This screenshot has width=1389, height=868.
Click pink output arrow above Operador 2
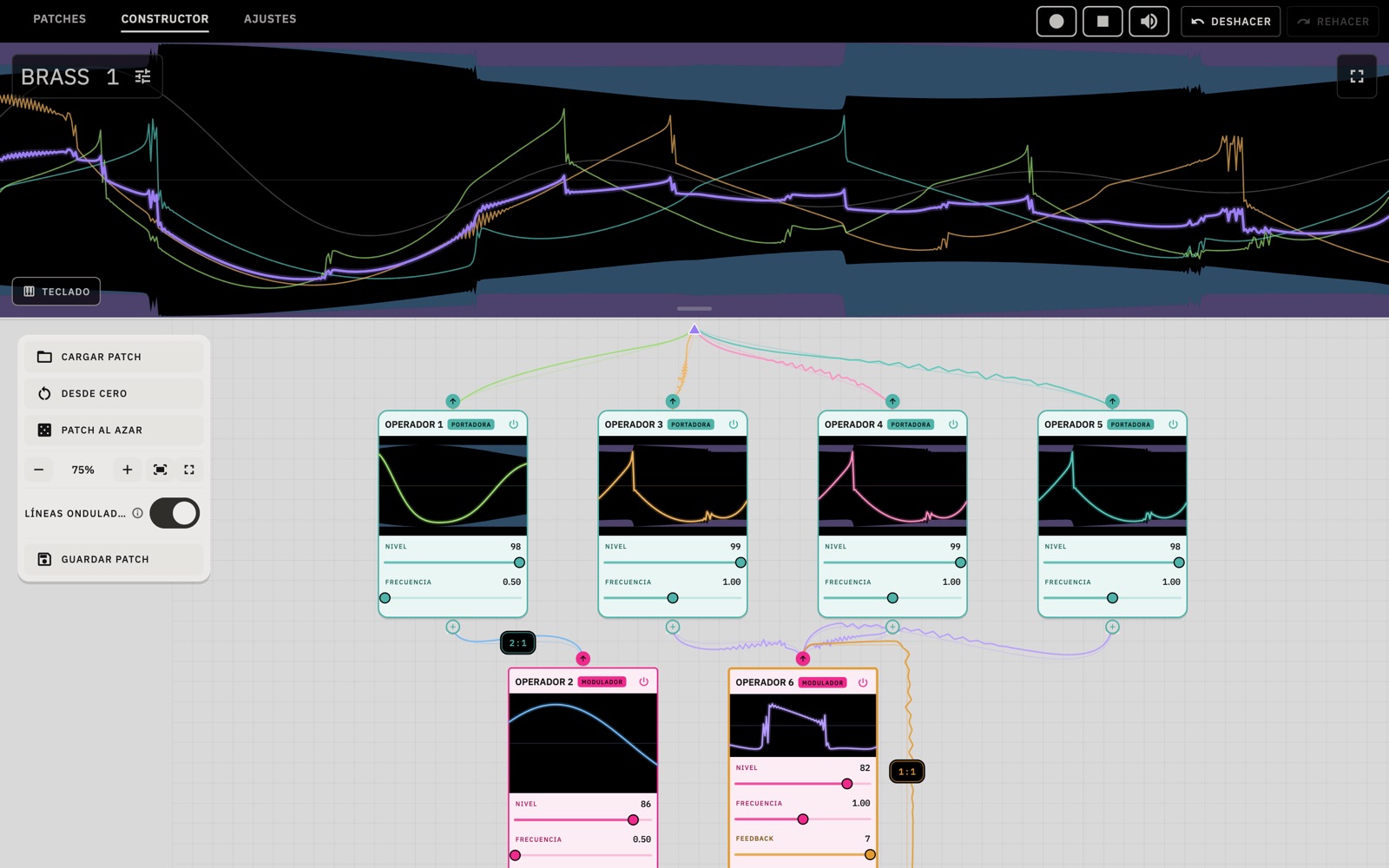583,659
